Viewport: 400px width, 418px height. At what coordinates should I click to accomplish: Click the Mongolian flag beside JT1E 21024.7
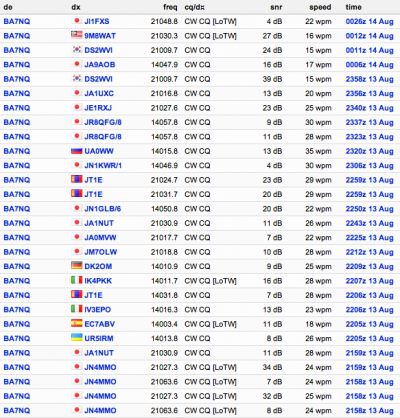pyautogui.click(x=77, y=179)
